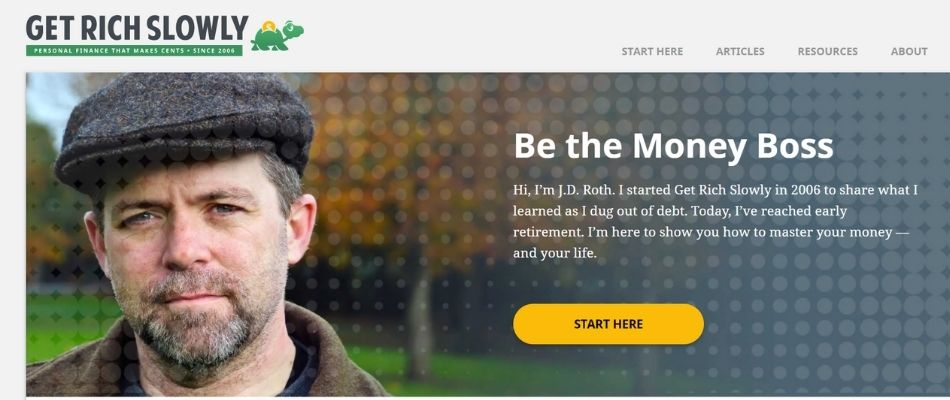Viewport: 950px width, 400px height.
Task: Click the GET RICH SLOWLY logo wordmark
Action: 137,28
